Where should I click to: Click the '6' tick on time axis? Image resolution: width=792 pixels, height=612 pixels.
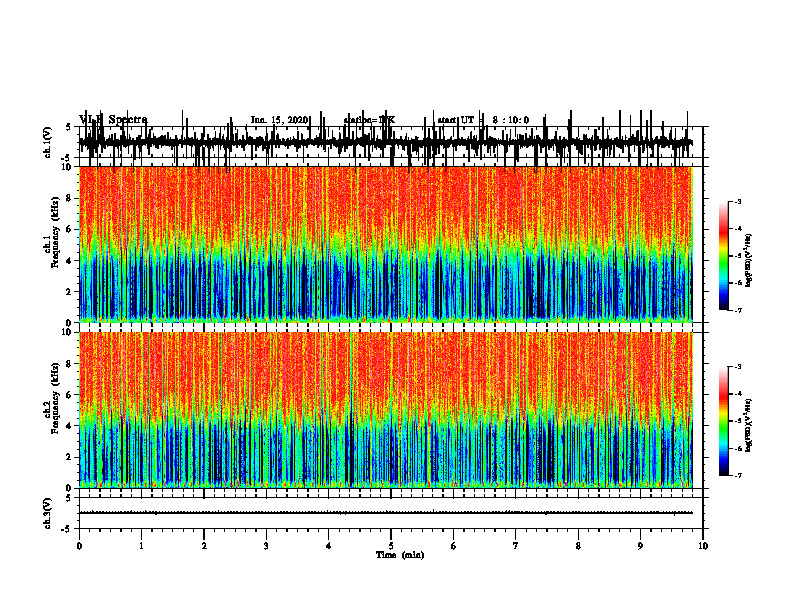tap(454, 546)
